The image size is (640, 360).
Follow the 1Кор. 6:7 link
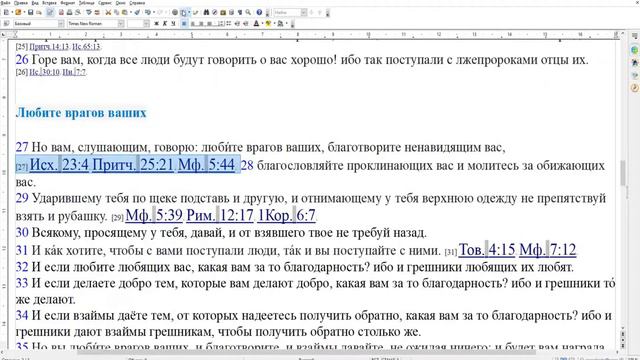[287, 215]
